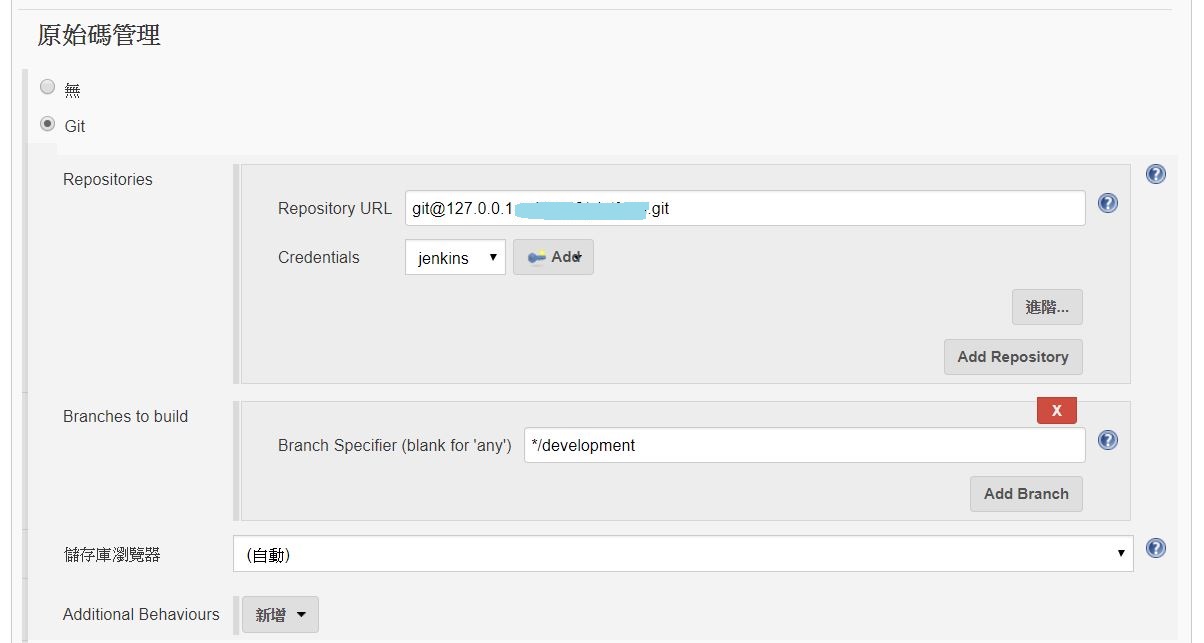Click the Repositories section label
The height and width of the screenshot is (643, 1204).
[x=108, y=180]
